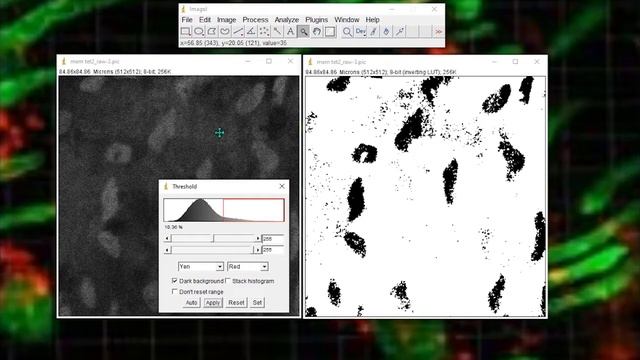Close the Threshold dialog
640x360 pixels.
pos(282,186)
